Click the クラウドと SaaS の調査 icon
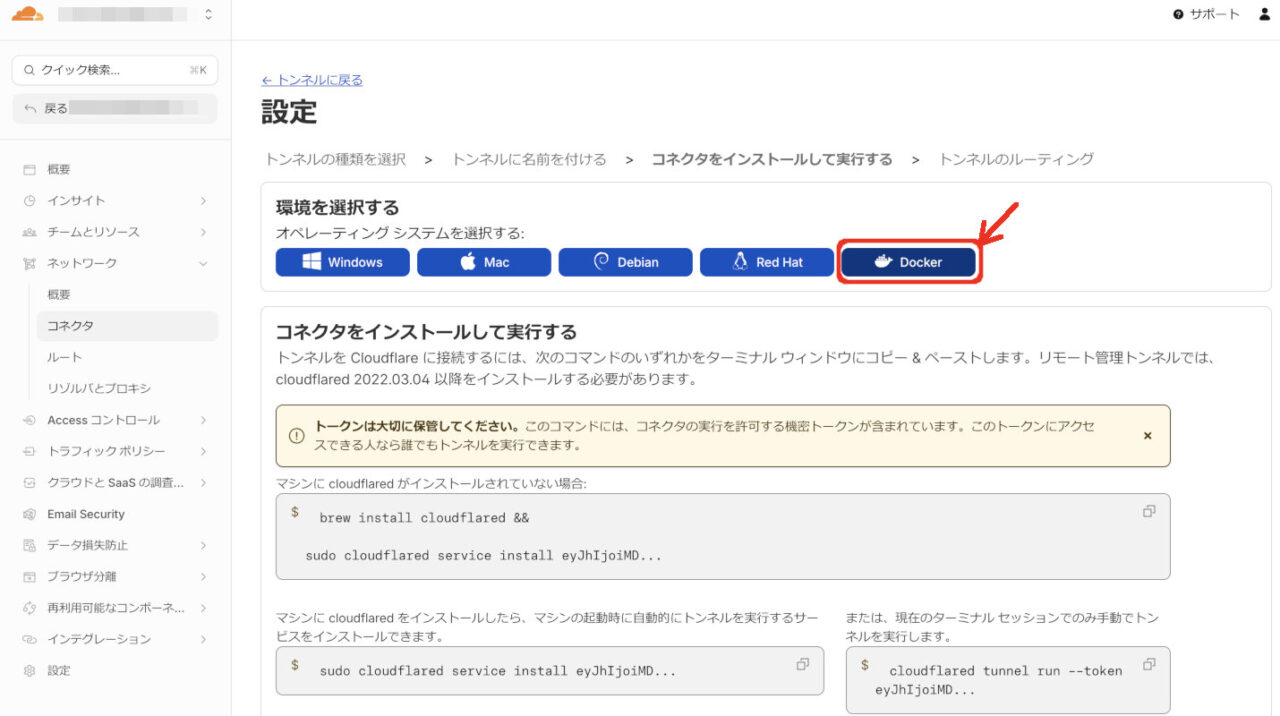The image size is (1280, 716). (29, 482)
